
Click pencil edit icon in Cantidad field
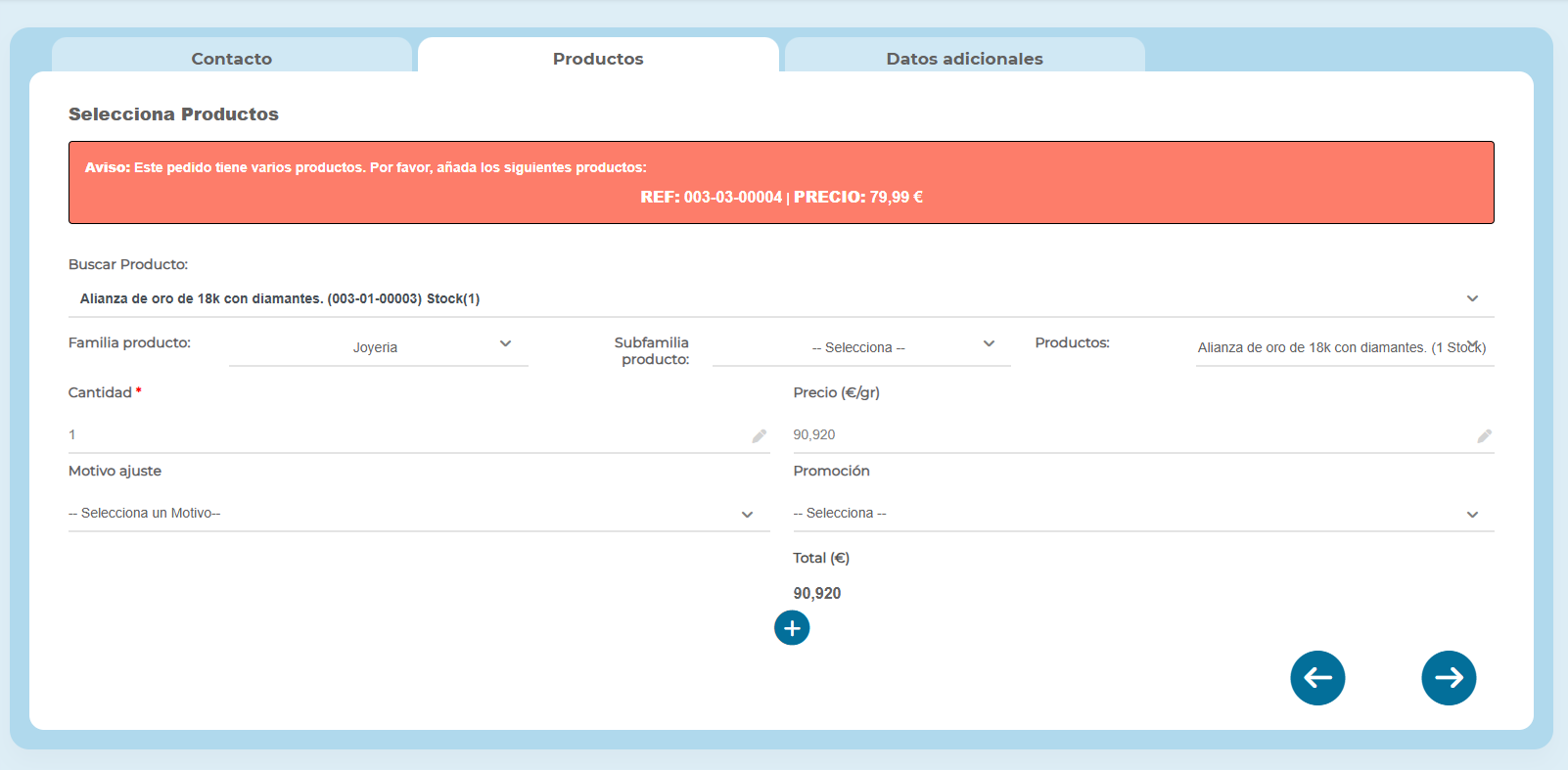(x=759, y=436)
